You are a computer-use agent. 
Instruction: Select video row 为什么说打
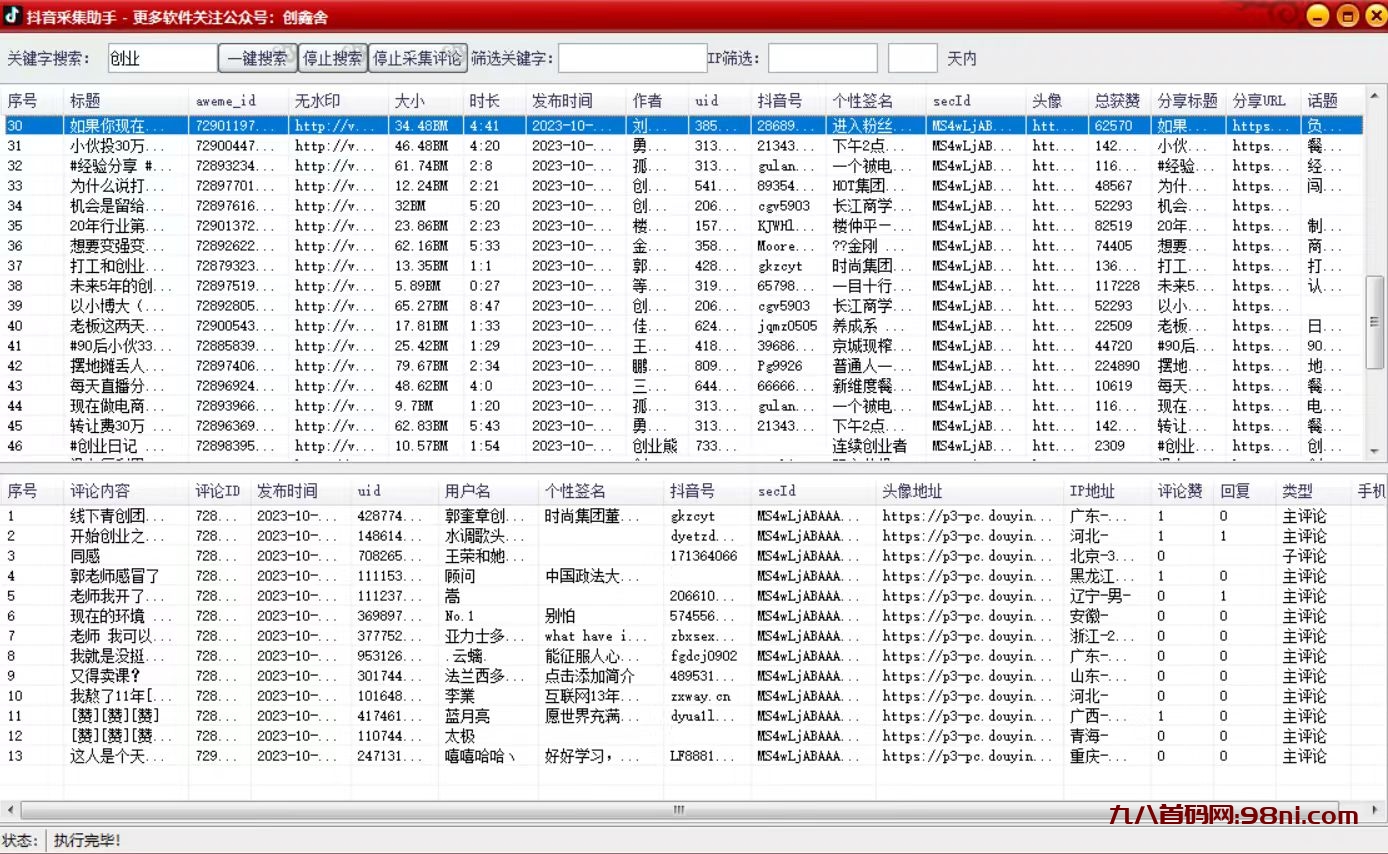pyautogui.click(x=682, y=186)
